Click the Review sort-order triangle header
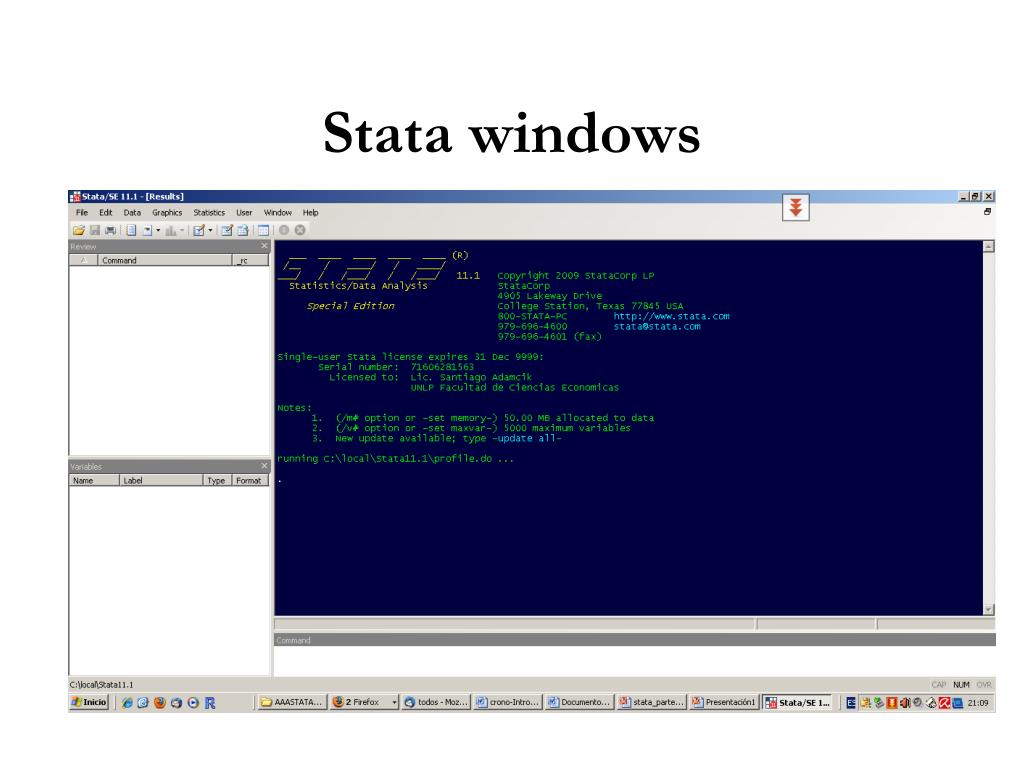Image resolution: width=1024 pixels, height=768 pixels. (x=83, y=260)
